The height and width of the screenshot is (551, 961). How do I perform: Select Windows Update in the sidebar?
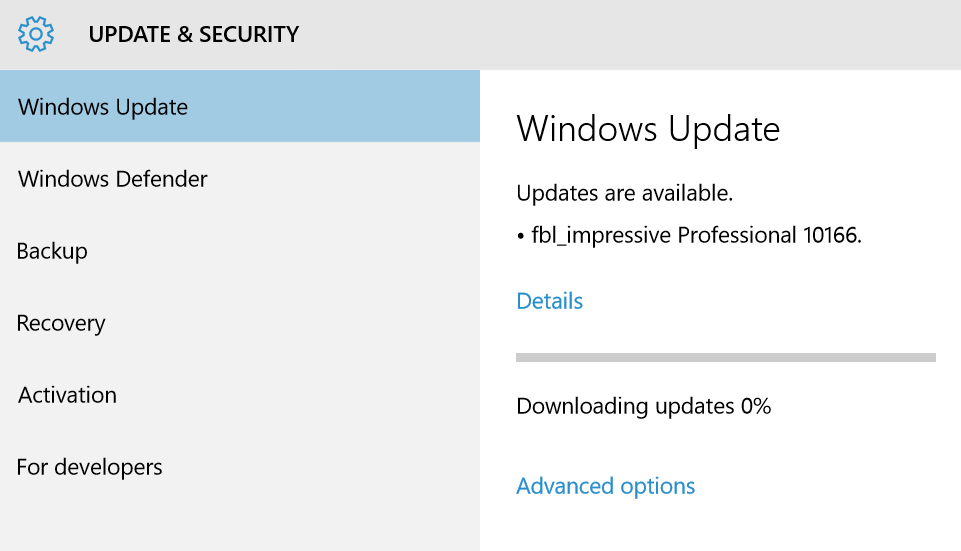pyautogui.click(x=103, y=107)
